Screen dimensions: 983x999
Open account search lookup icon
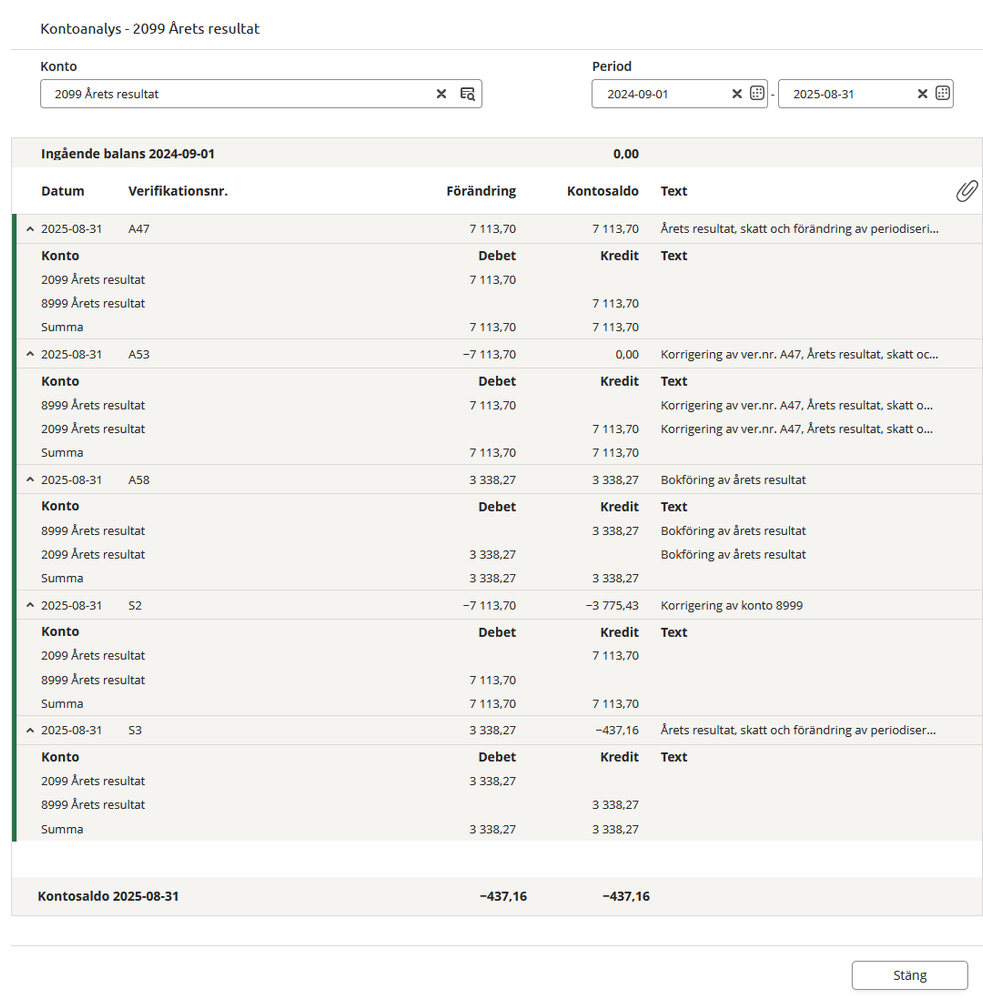(467, 94)
